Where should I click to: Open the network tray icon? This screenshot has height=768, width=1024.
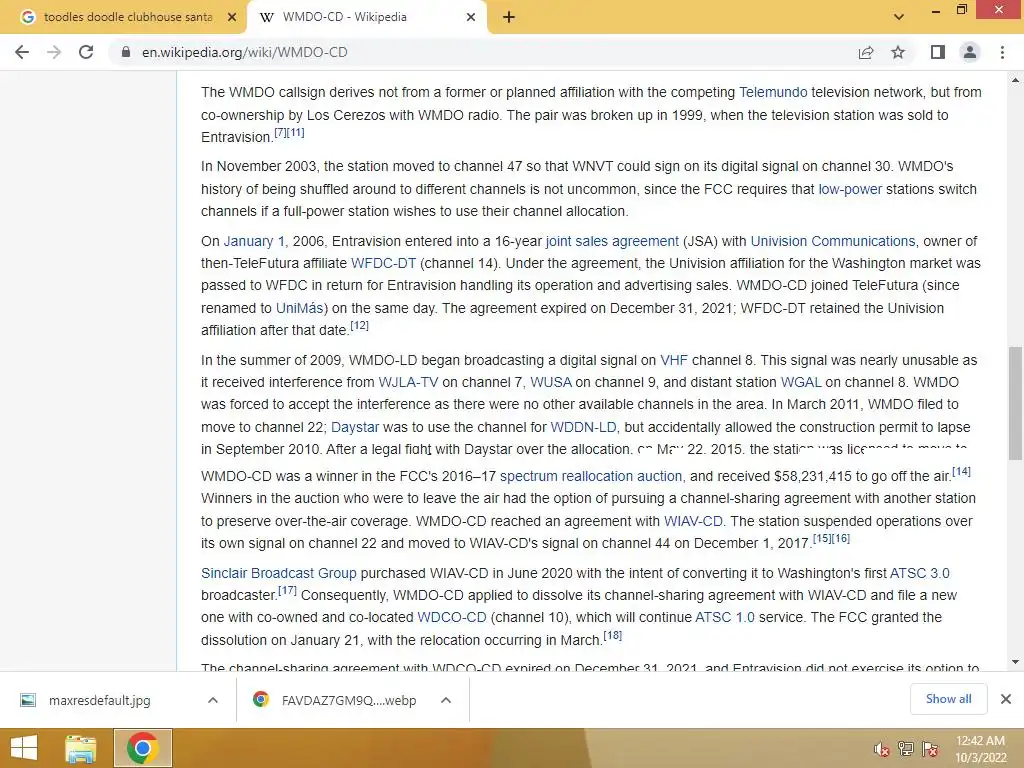point(906,748)
